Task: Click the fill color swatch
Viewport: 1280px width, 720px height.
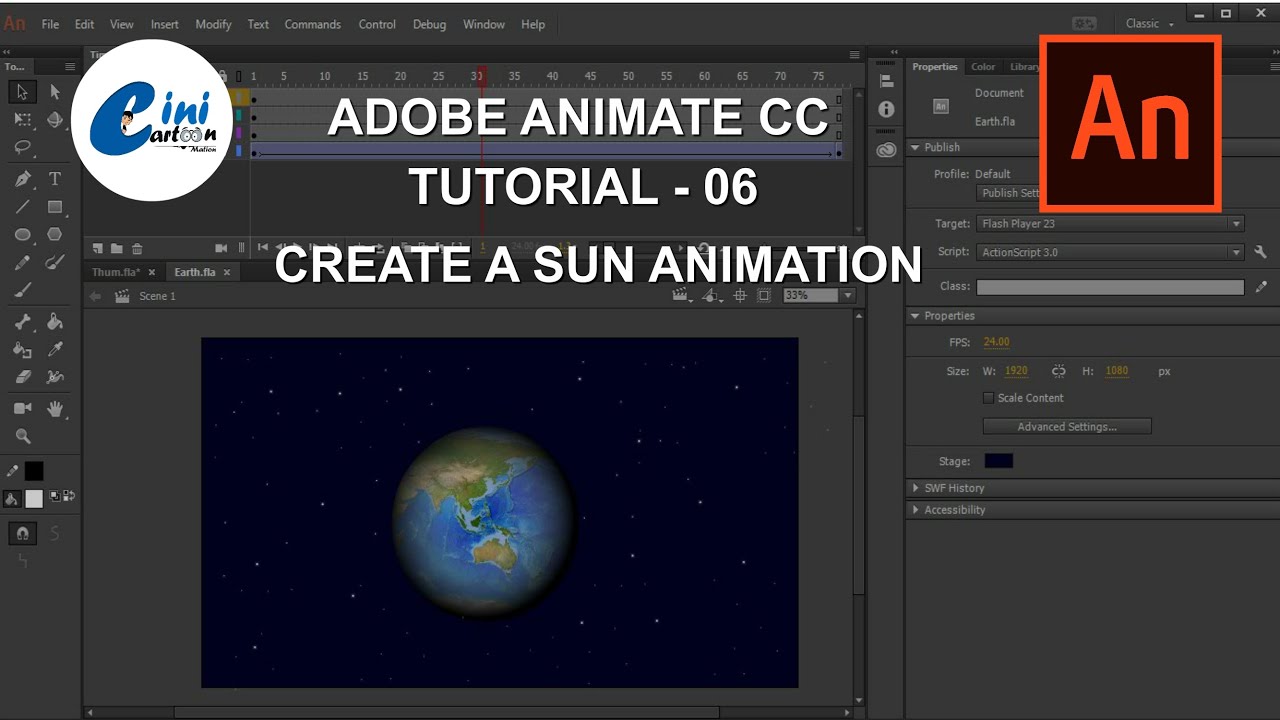Action: tap(34, 498)
